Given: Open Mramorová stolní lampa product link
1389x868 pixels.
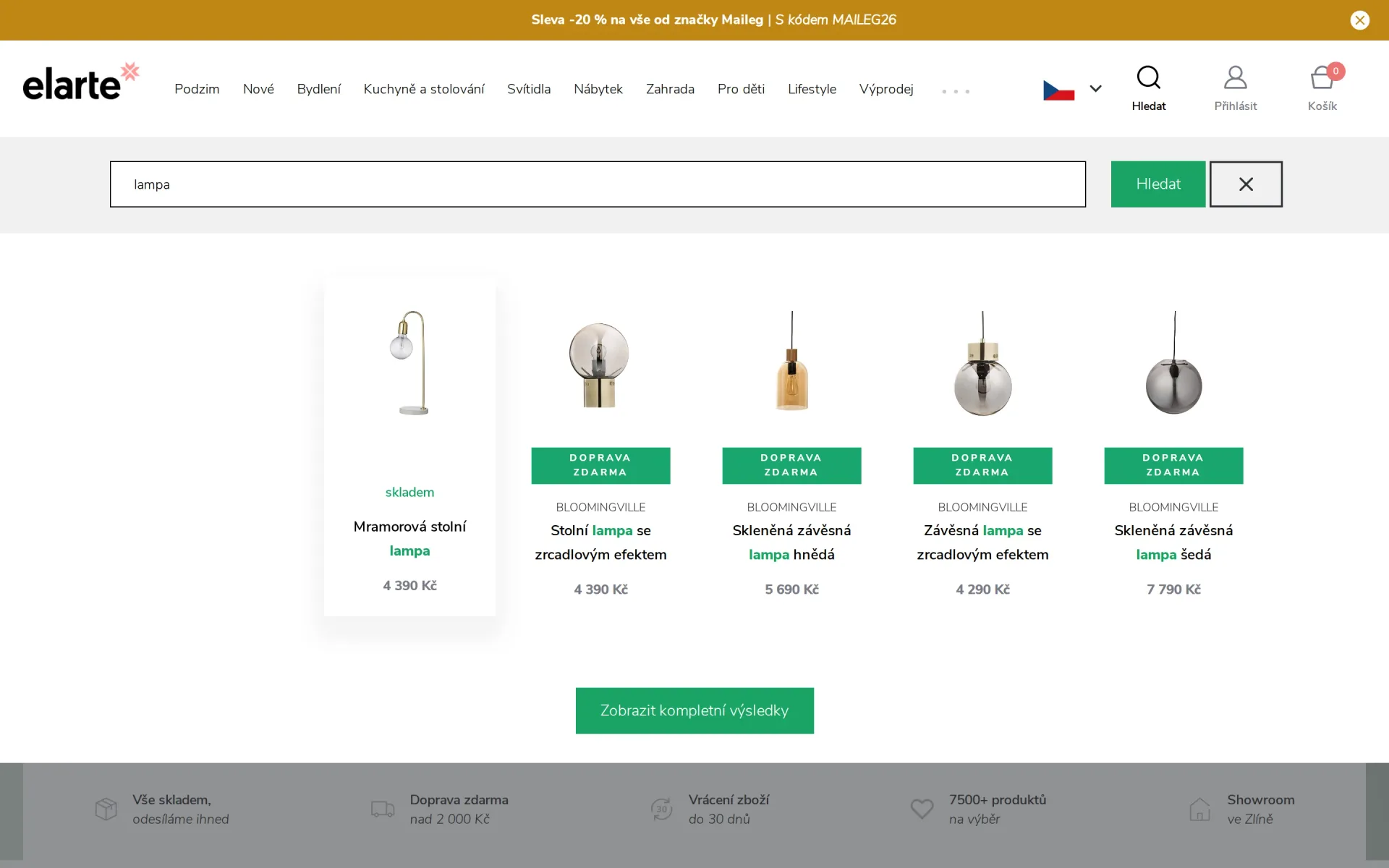Looking at the screenshot, I should (x=409, y=538).
